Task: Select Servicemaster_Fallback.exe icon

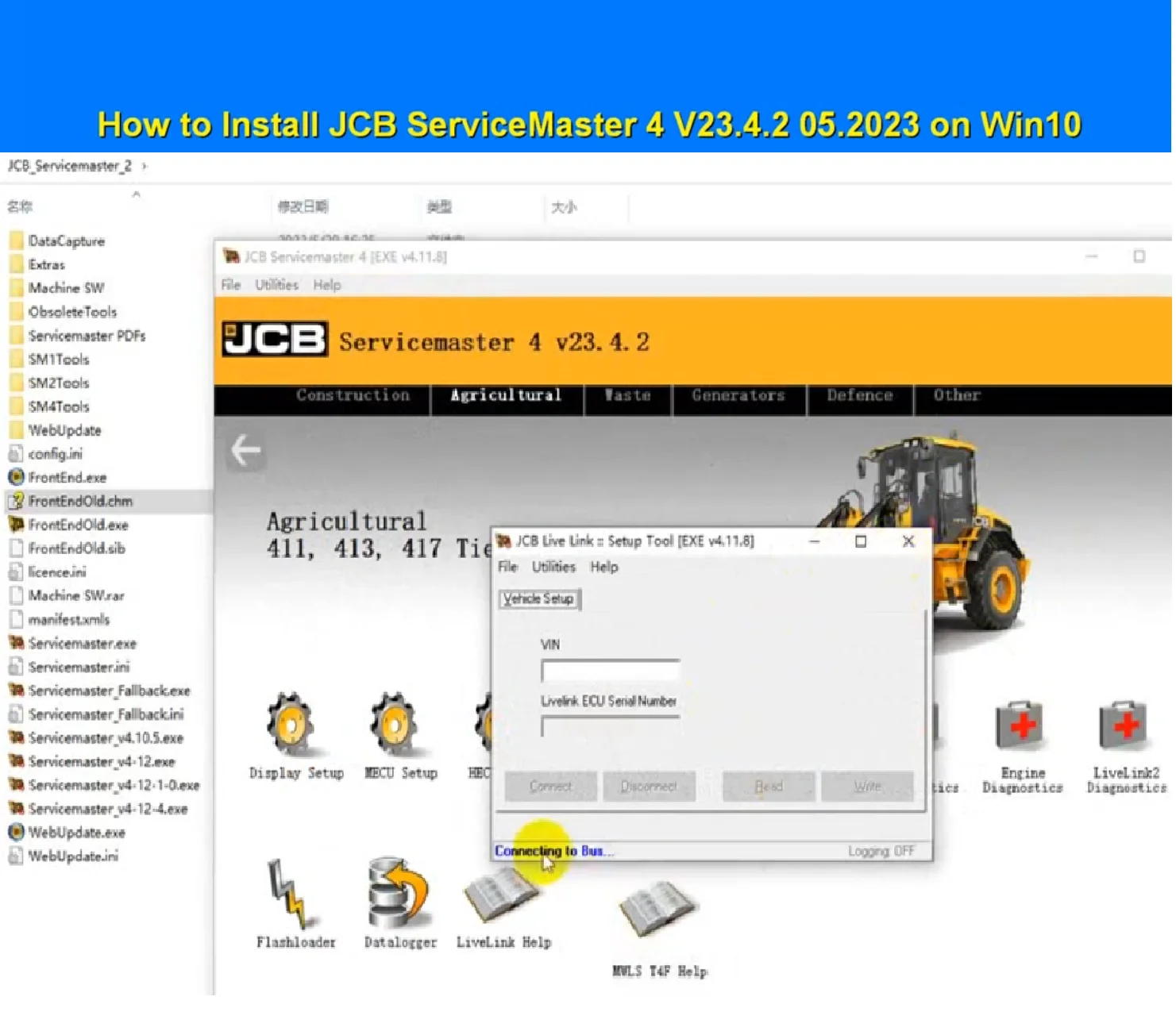Action: click(16, 692)
